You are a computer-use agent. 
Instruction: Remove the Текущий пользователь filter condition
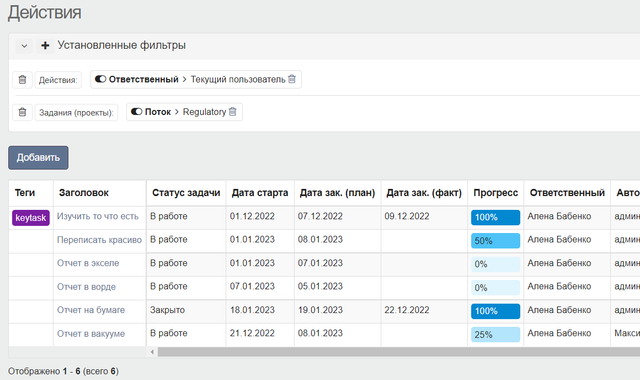[292, 79]
